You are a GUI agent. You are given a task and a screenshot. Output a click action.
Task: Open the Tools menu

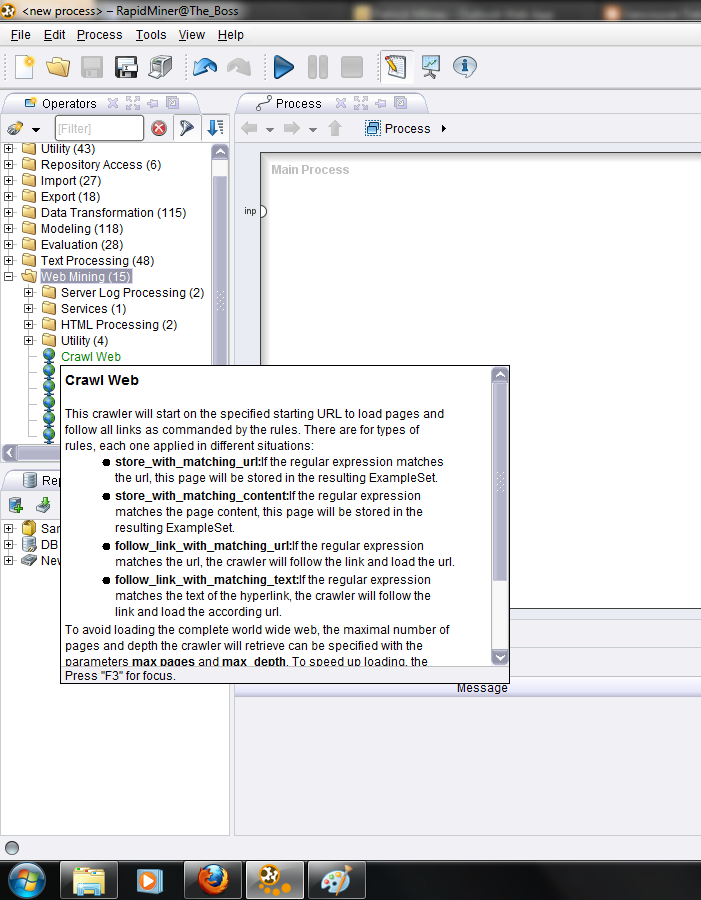(x=151, y=35)
